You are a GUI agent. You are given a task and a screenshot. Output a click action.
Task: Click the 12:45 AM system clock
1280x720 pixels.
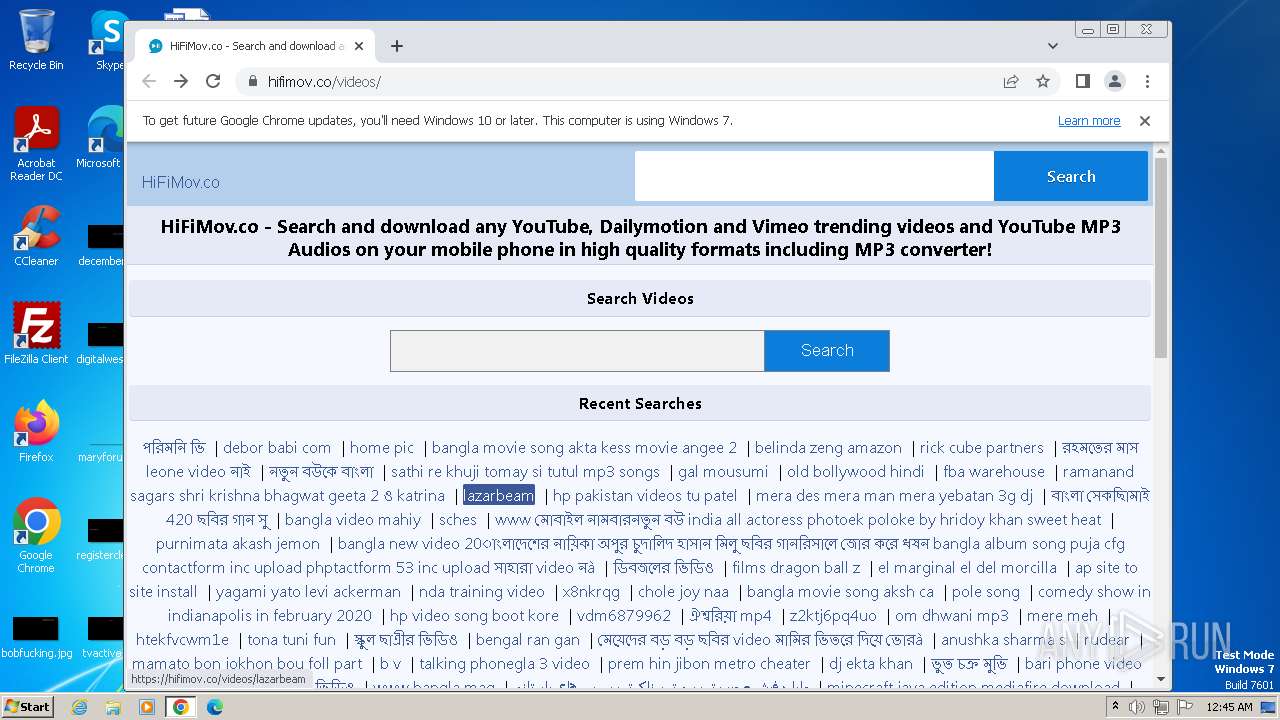click(x=1229, y=707)
